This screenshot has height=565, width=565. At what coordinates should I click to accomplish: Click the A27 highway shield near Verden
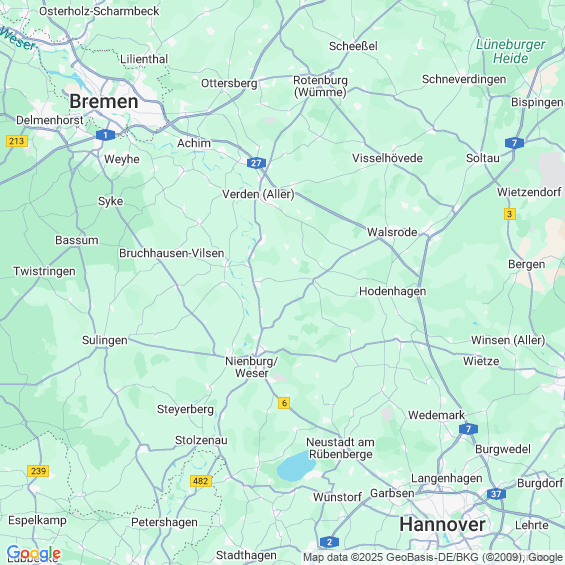(x=256, y=163)
